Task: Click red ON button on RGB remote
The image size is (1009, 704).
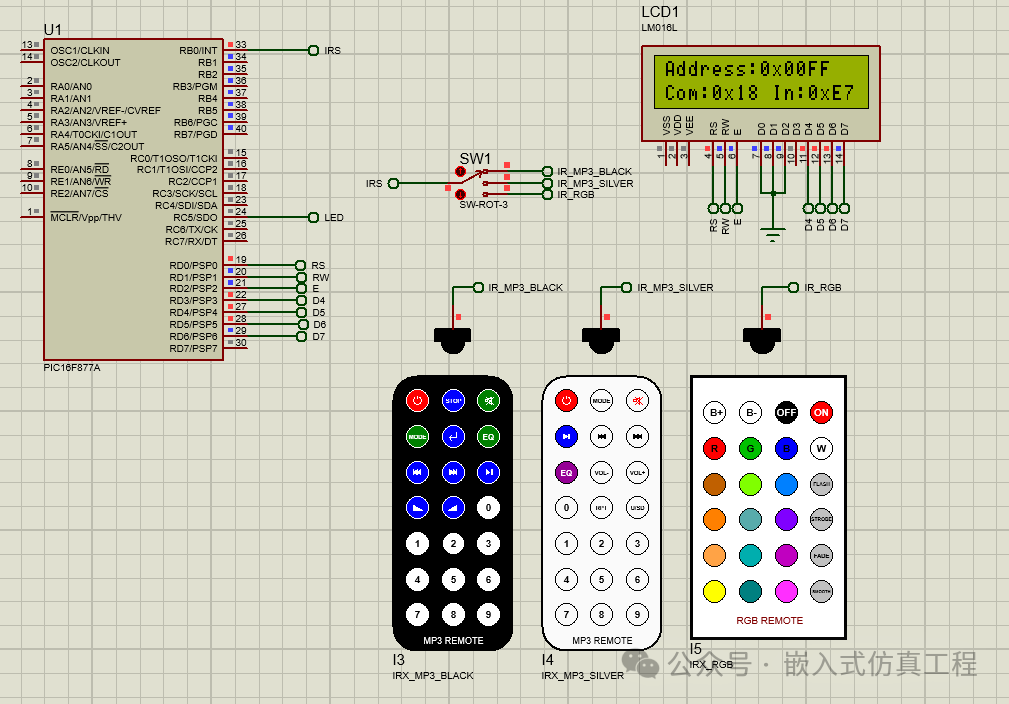Action: click(821, 412)
